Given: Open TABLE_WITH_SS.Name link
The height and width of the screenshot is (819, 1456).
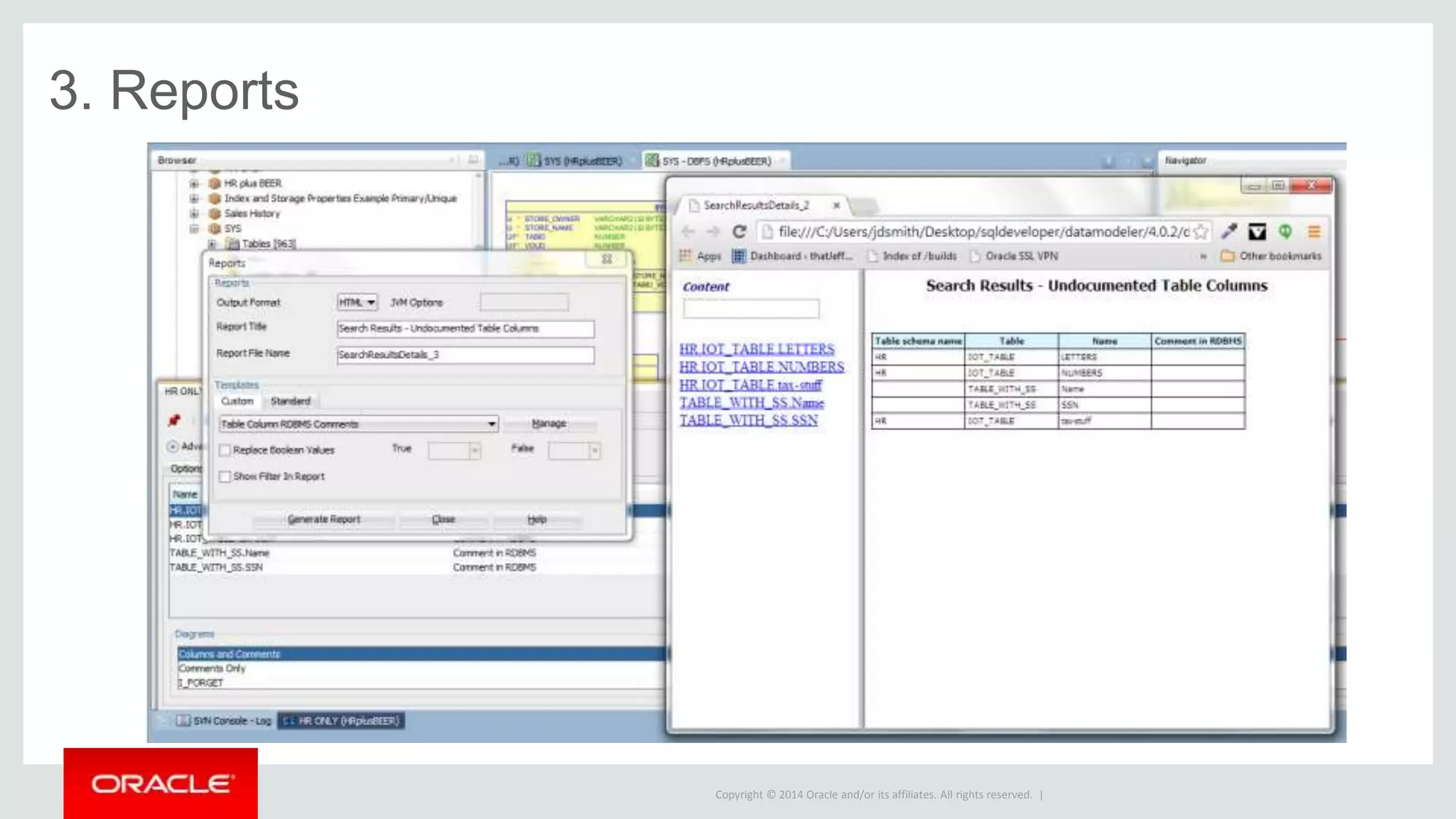Looking at the screenshot, I should 751,402.
